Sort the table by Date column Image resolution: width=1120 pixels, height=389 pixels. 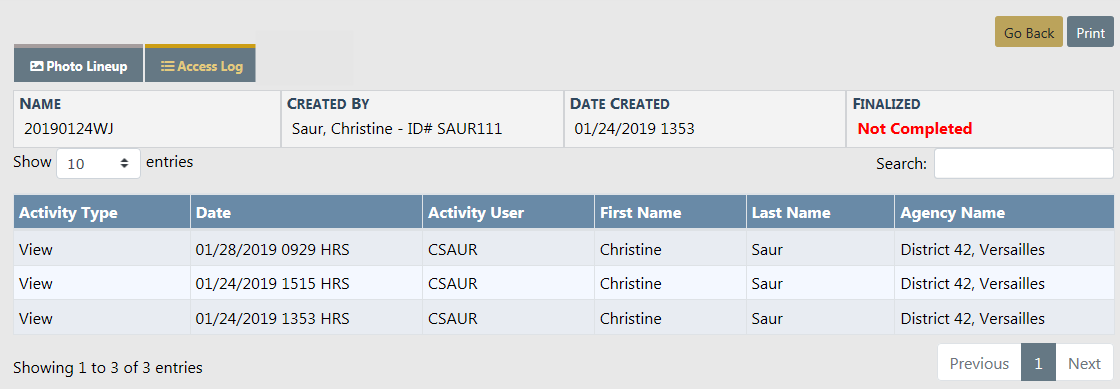click(x=306, y=213)
